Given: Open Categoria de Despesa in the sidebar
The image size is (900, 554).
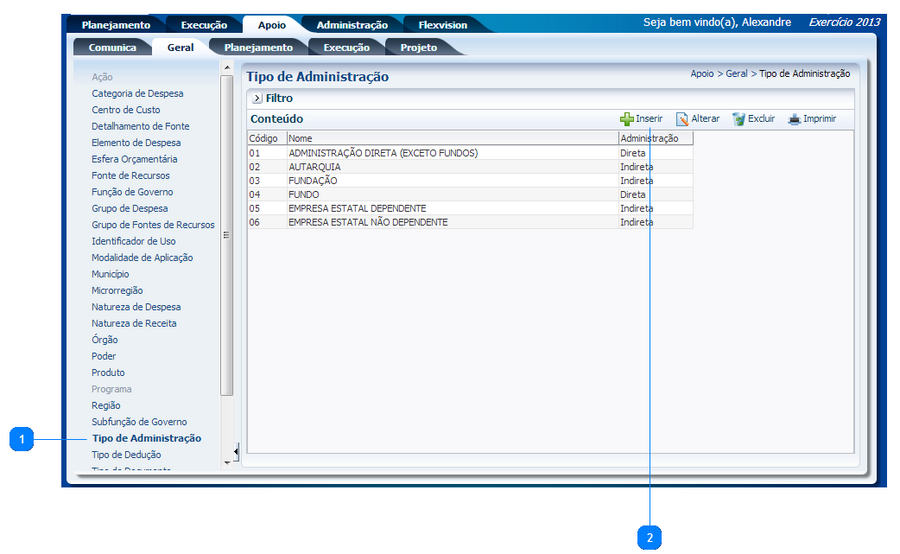Looking at the screenshot, I should click(137, 94).
